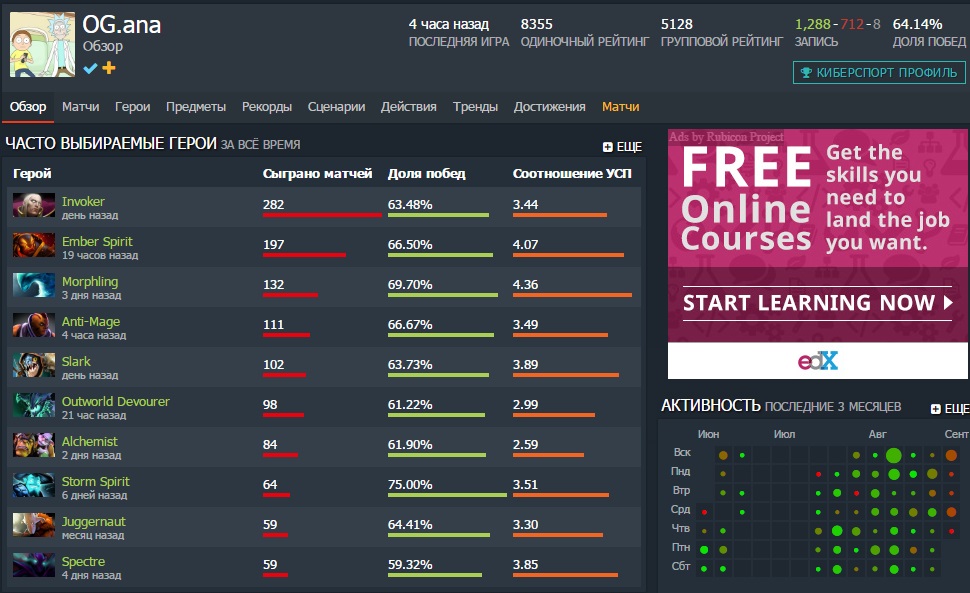Click the blue verified checkmark icon
This screenshot has height=593, width=970.
click(x=90, y=68)
